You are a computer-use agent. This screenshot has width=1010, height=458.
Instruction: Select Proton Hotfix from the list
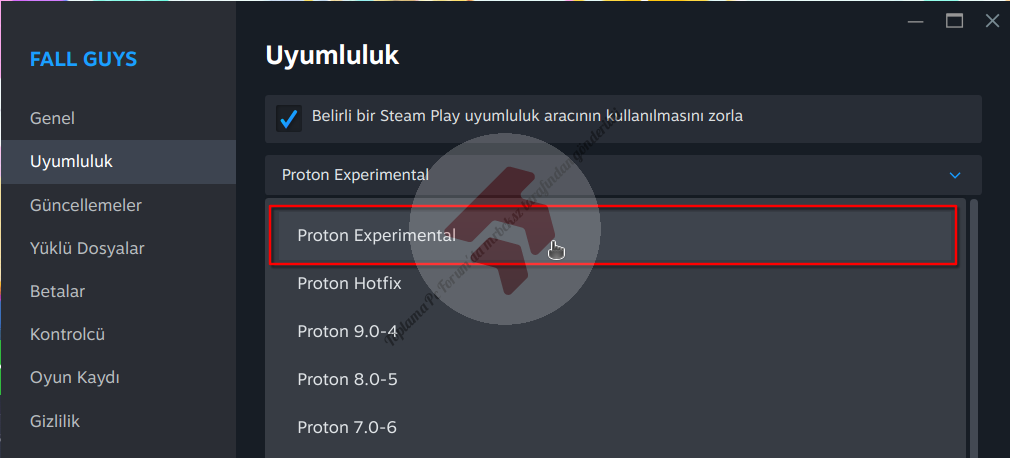click(349, 283)
